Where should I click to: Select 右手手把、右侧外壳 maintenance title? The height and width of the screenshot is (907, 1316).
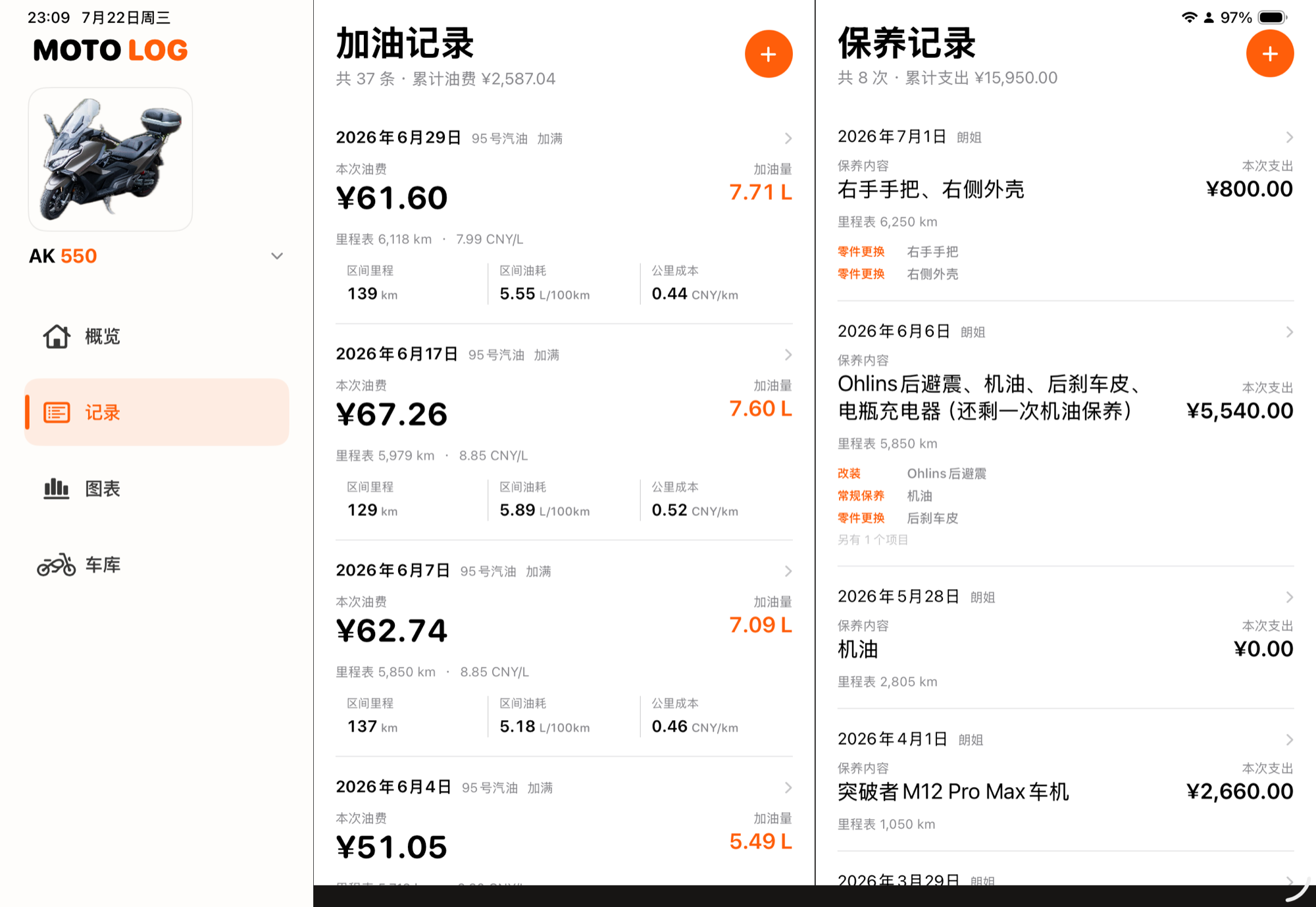pyautogui.click(x=931, y=190)
